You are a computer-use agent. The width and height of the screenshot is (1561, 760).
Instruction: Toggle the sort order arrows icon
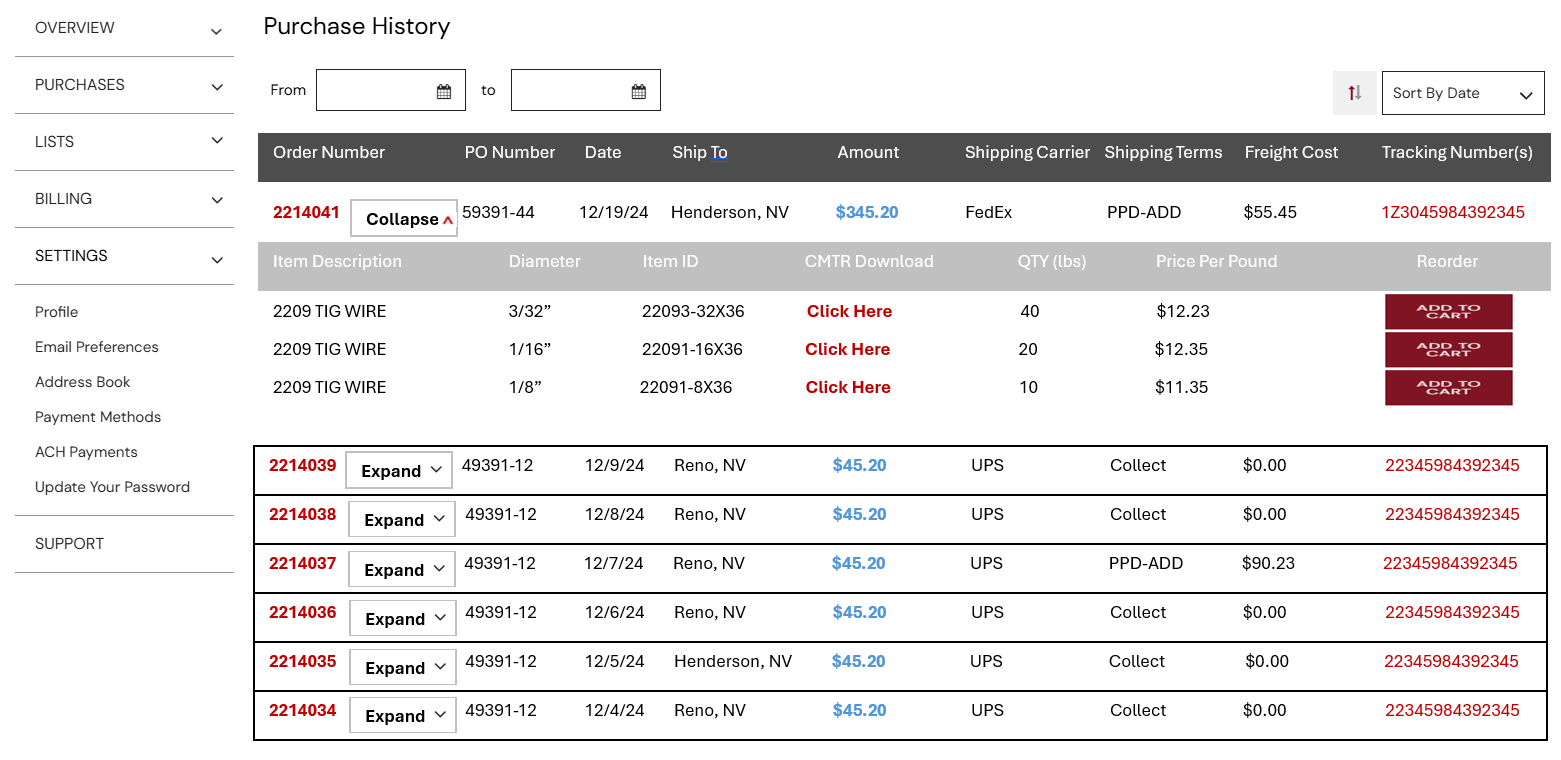coord(1354,93)
